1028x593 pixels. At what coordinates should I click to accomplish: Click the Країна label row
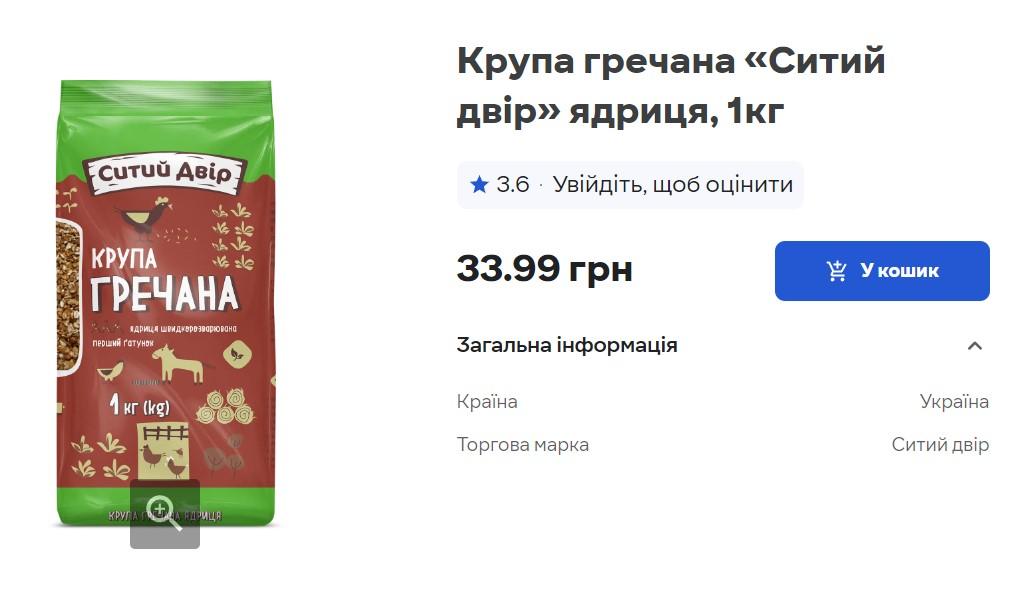pos(722,401)
